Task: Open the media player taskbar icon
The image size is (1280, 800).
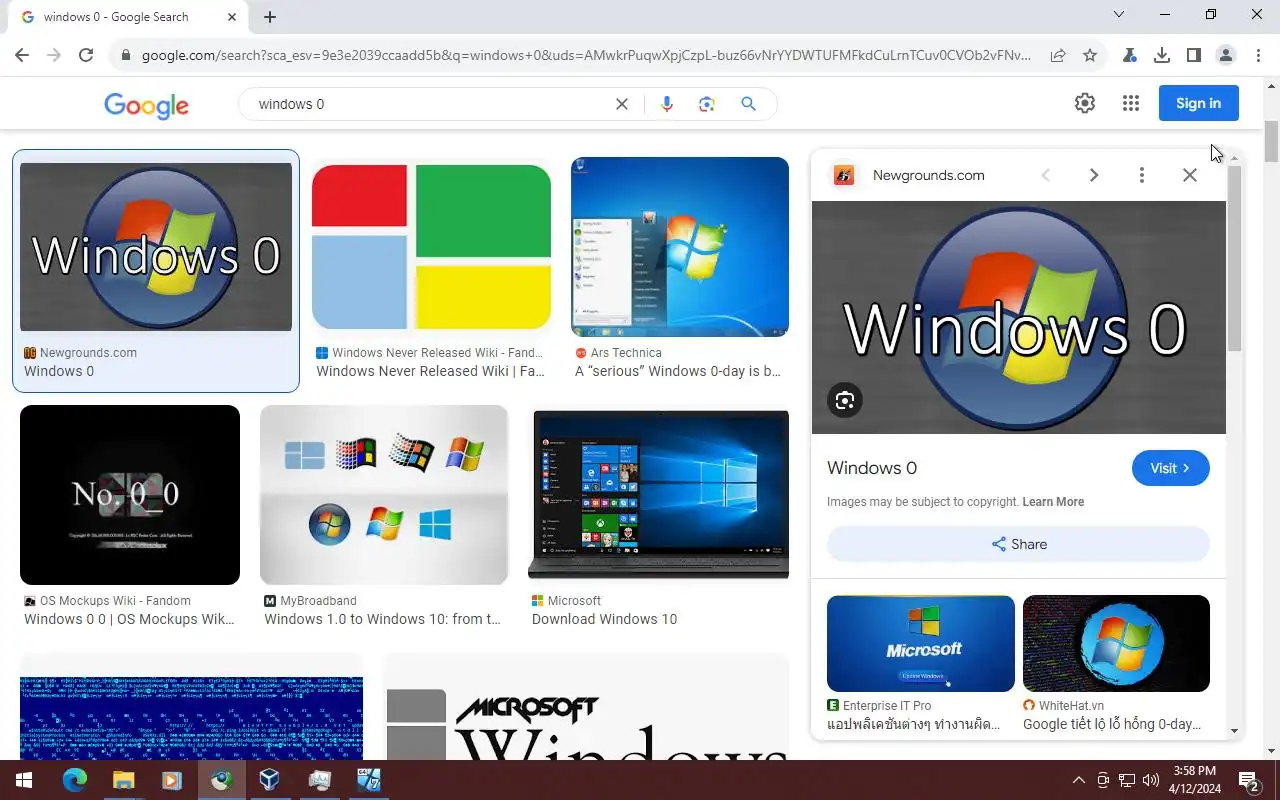Action: (x=172, y=780)
